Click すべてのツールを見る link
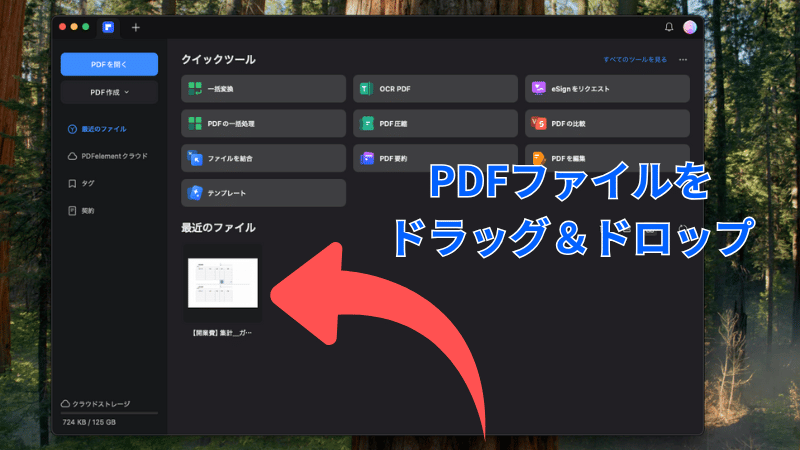800x450 pixels. (635, 60)
